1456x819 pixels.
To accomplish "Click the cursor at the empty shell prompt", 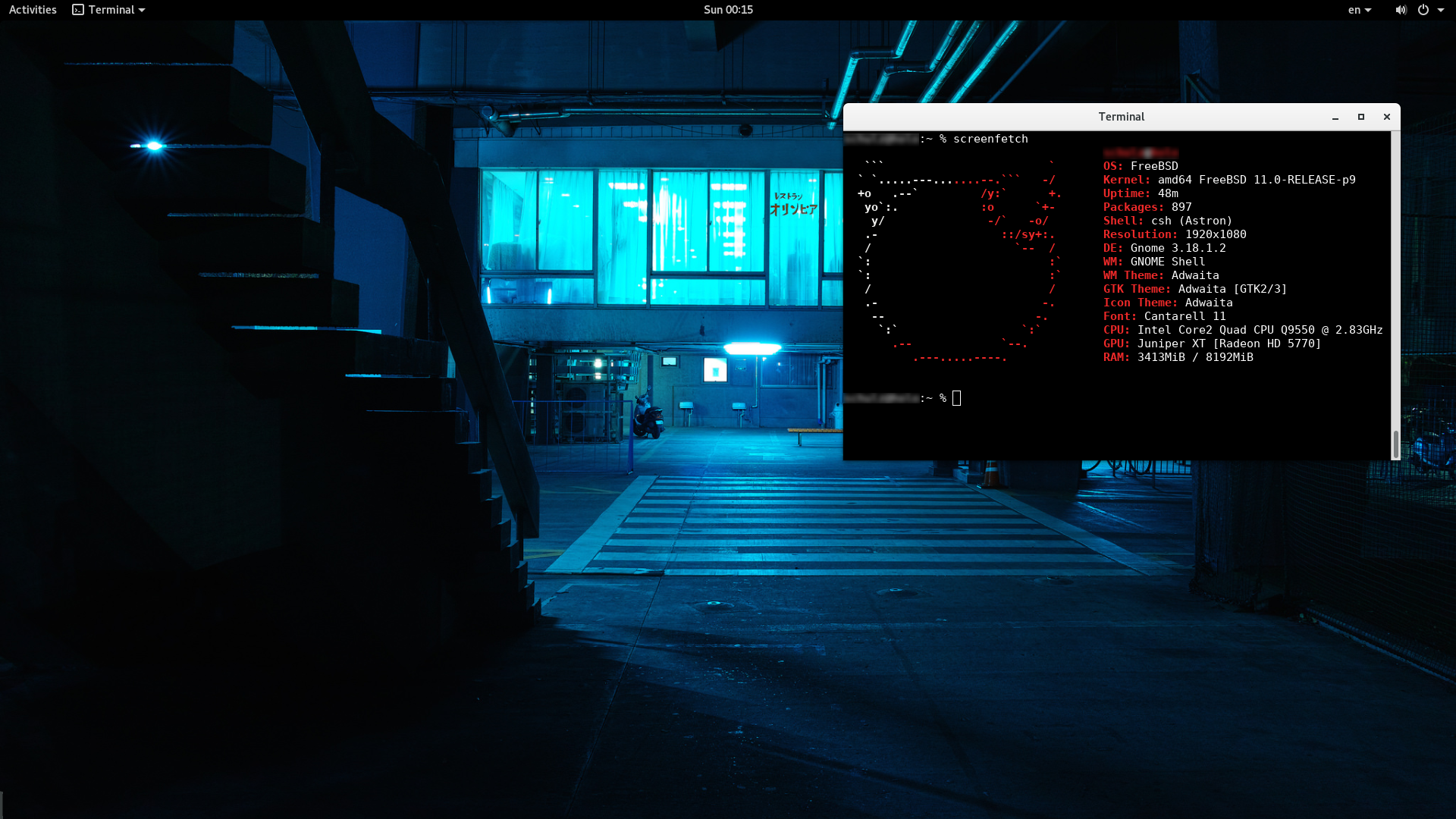I will (x=957, y=398).
